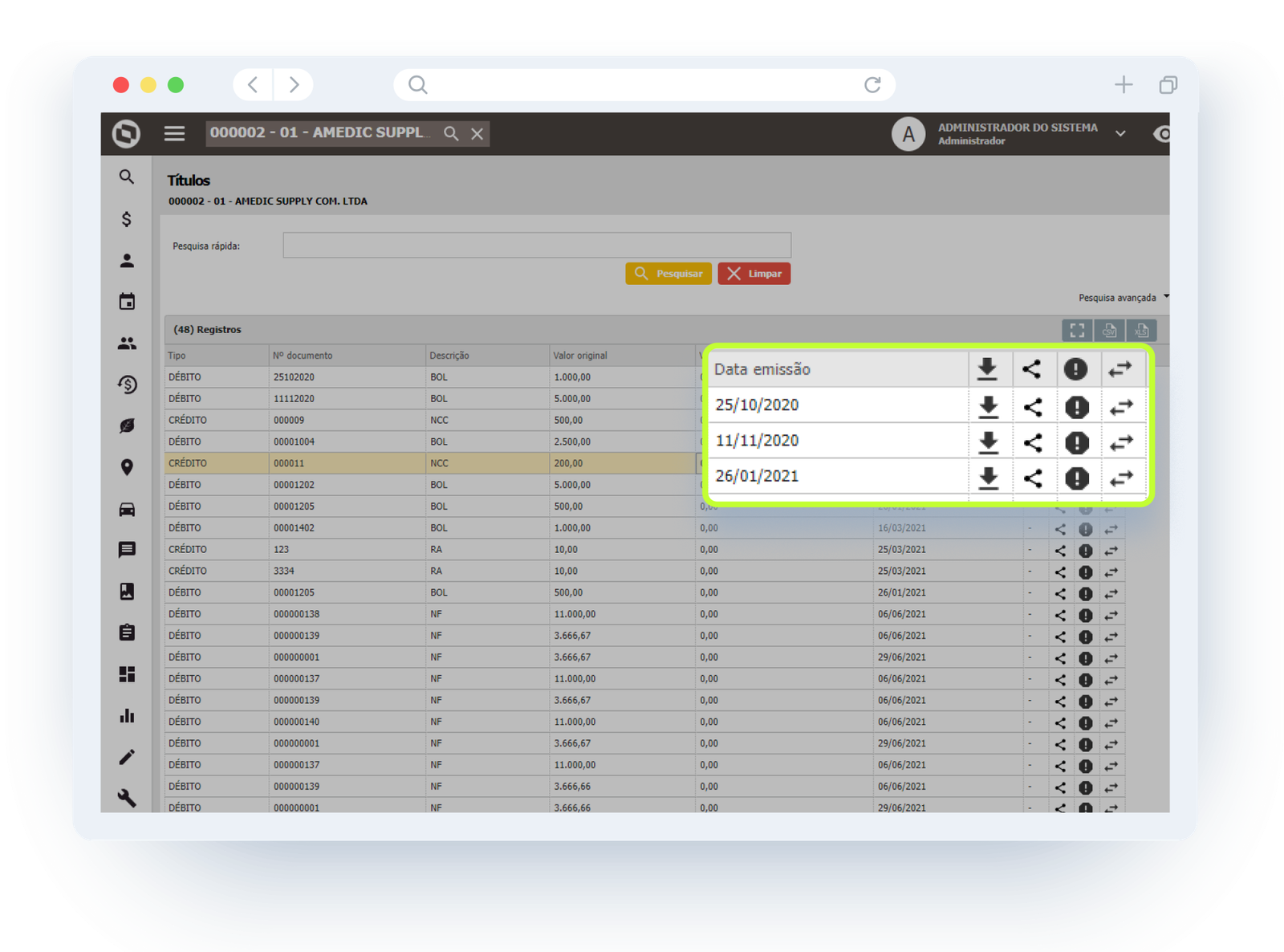Click the fullscreen icon above the table
Screen dimensions: 1284x952
[1077, 330]
